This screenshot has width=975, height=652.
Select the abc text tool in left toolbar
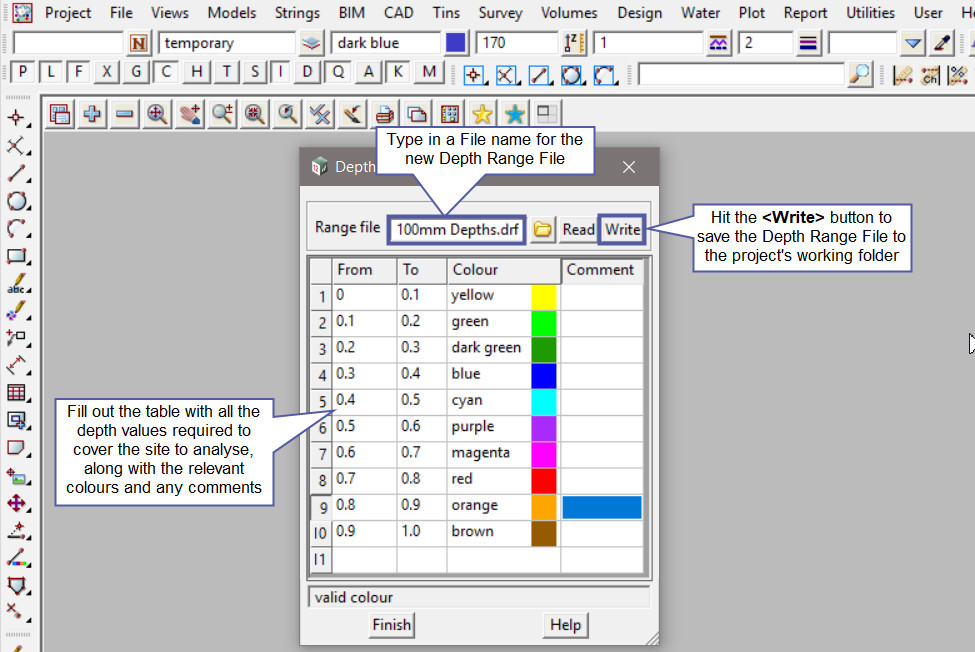16,284
